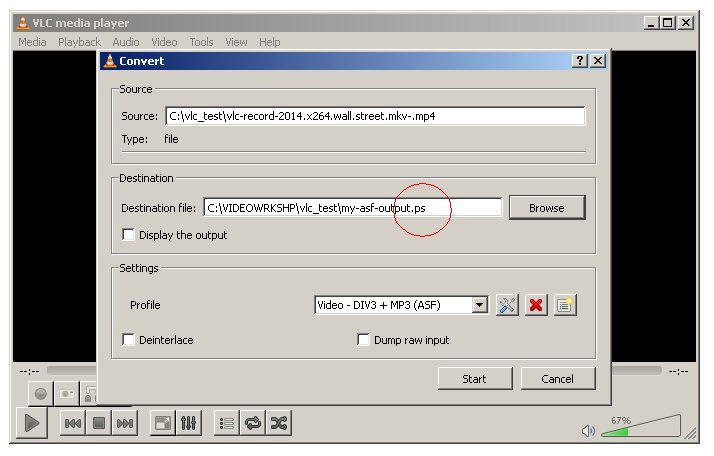The height and width of the screenshot is (456, 714).
Task: Stop playback in VLC main window
Action: coord(99,424)
